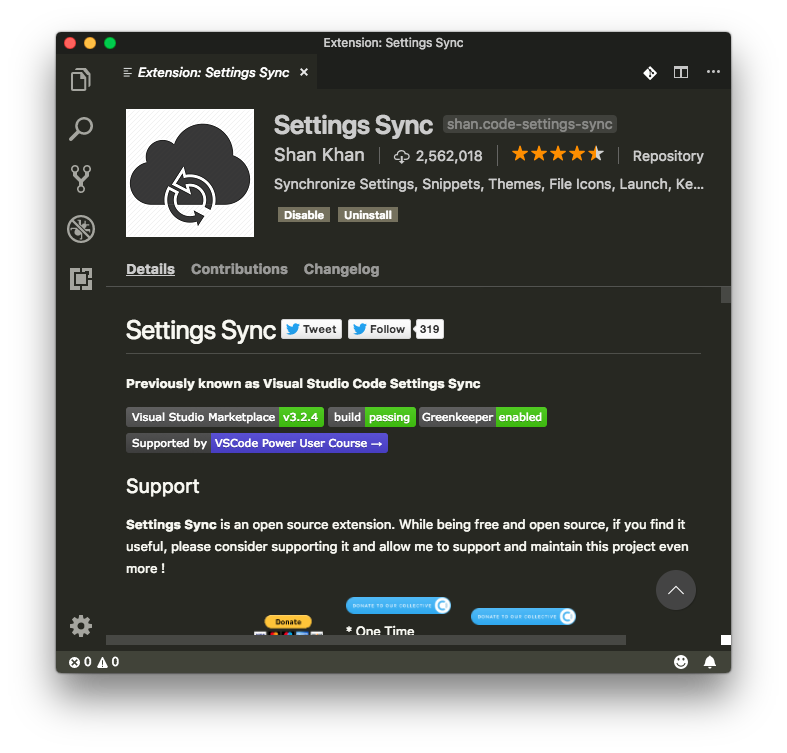This screenshot has height=753, width=787.
Task: Open the Explorer view in activity bar
Action: [81, 79]
